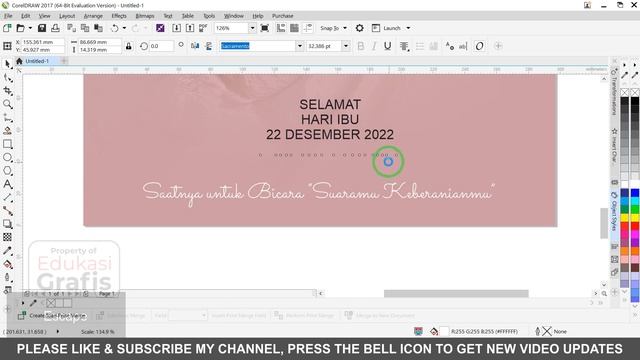Screen dimensions: 640x360
Task: Toggle show guidelines button
Action: (308, 28)
